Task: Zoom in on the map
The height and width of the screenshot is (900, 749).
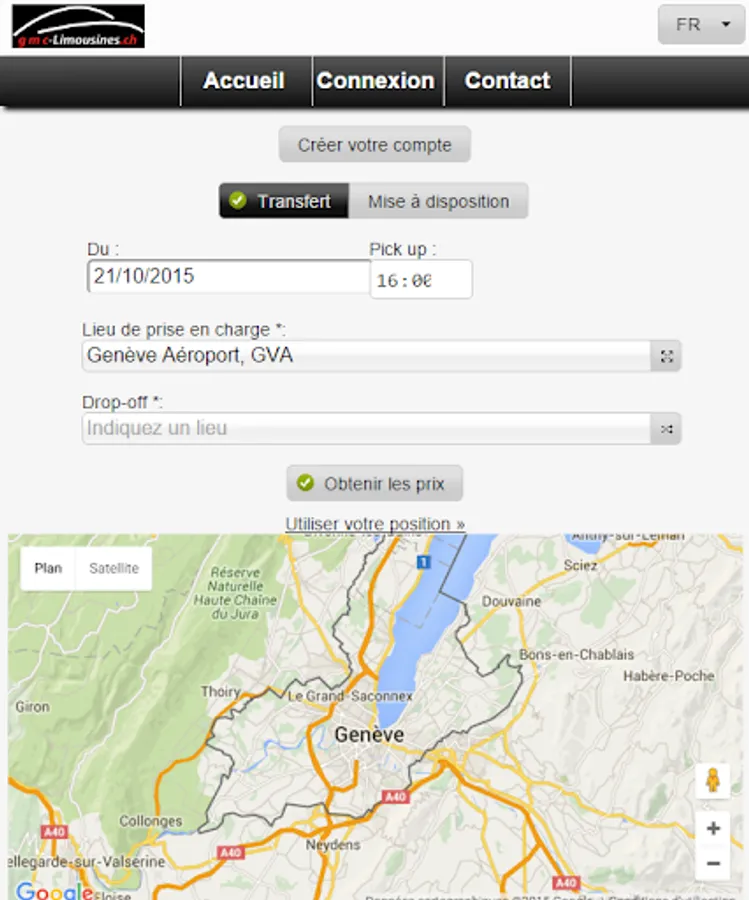Action: tap(713, 828)
